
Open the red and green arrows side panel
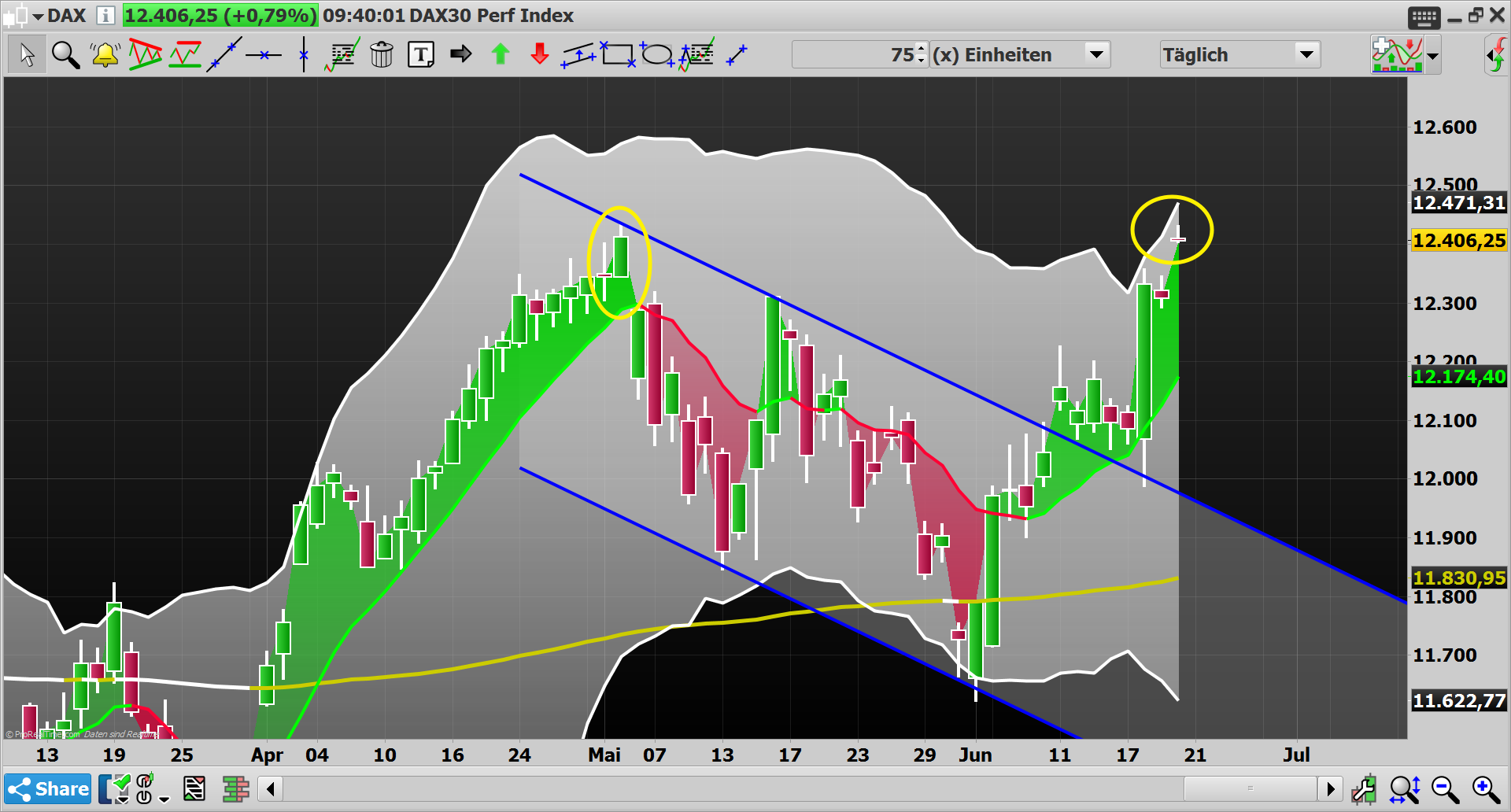point(1497,54)
